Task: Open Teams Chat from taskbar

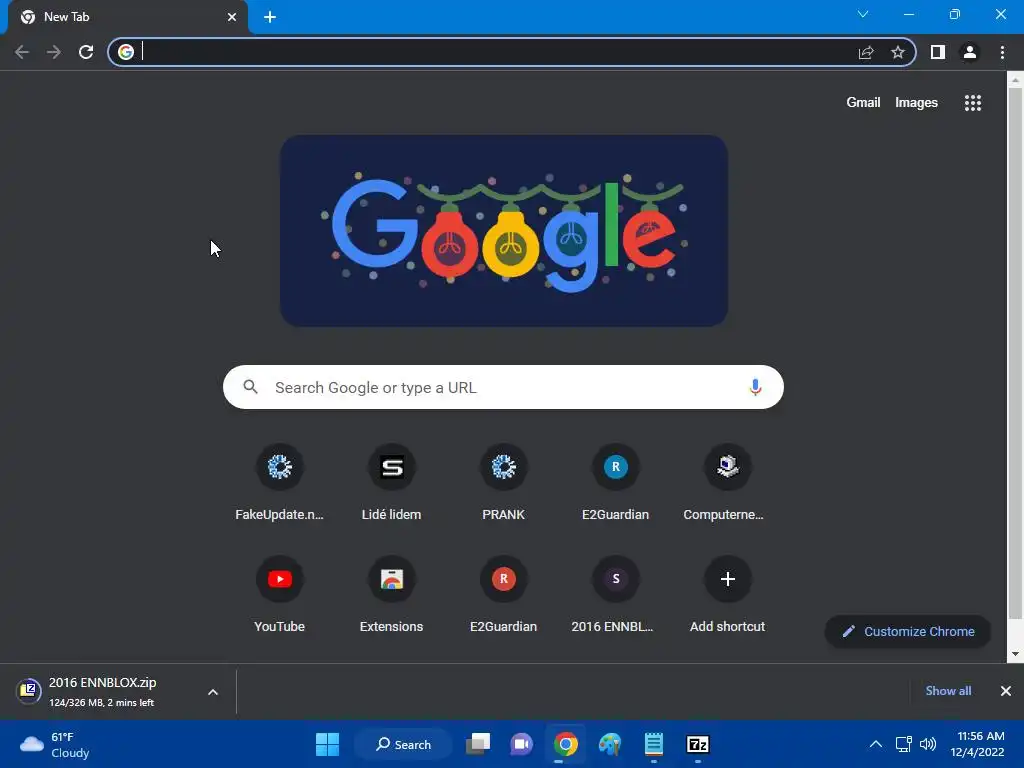Action: coord(521,744)
